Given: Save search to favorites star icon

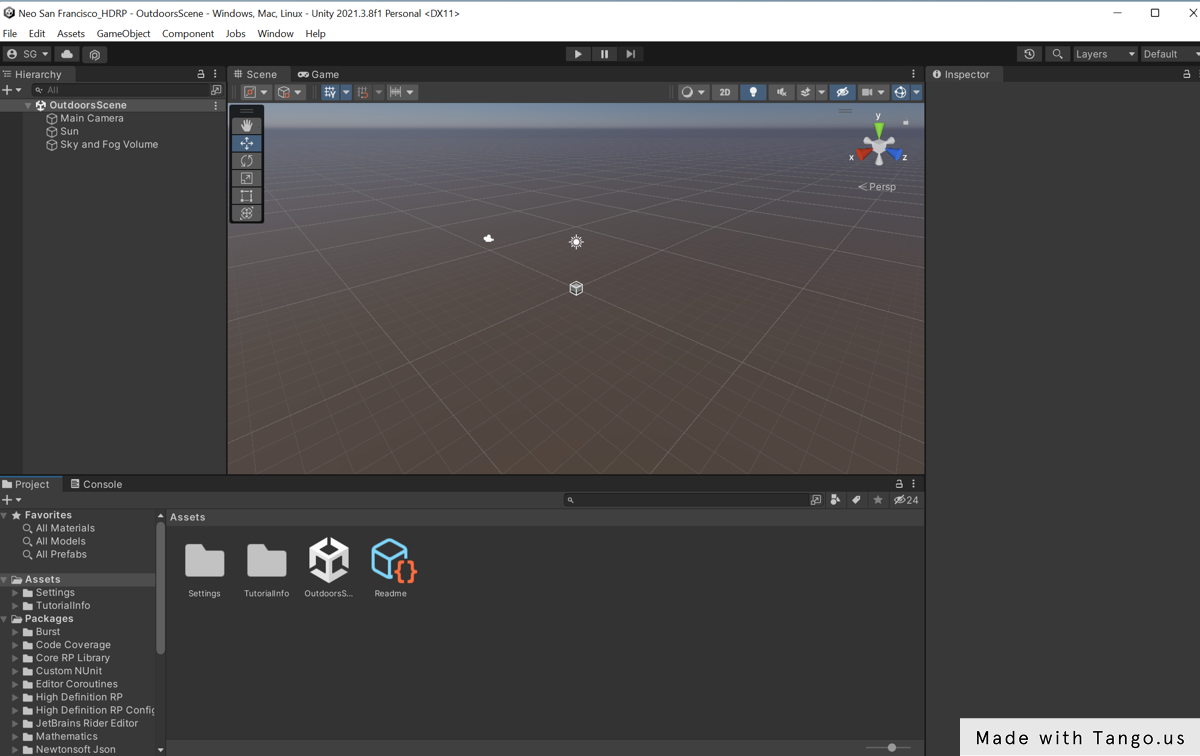Looking at the screenshot, I should pos(878,500).
